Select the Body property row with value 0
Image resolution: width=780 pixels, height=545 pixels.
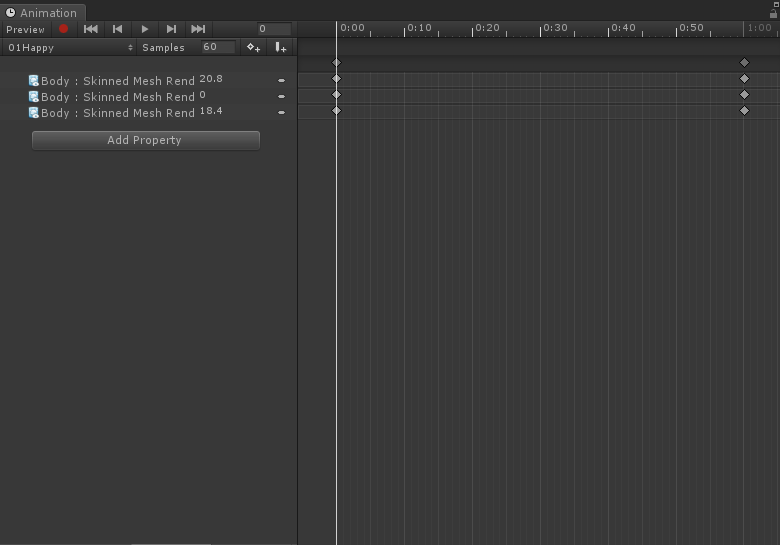pos(148,96)
